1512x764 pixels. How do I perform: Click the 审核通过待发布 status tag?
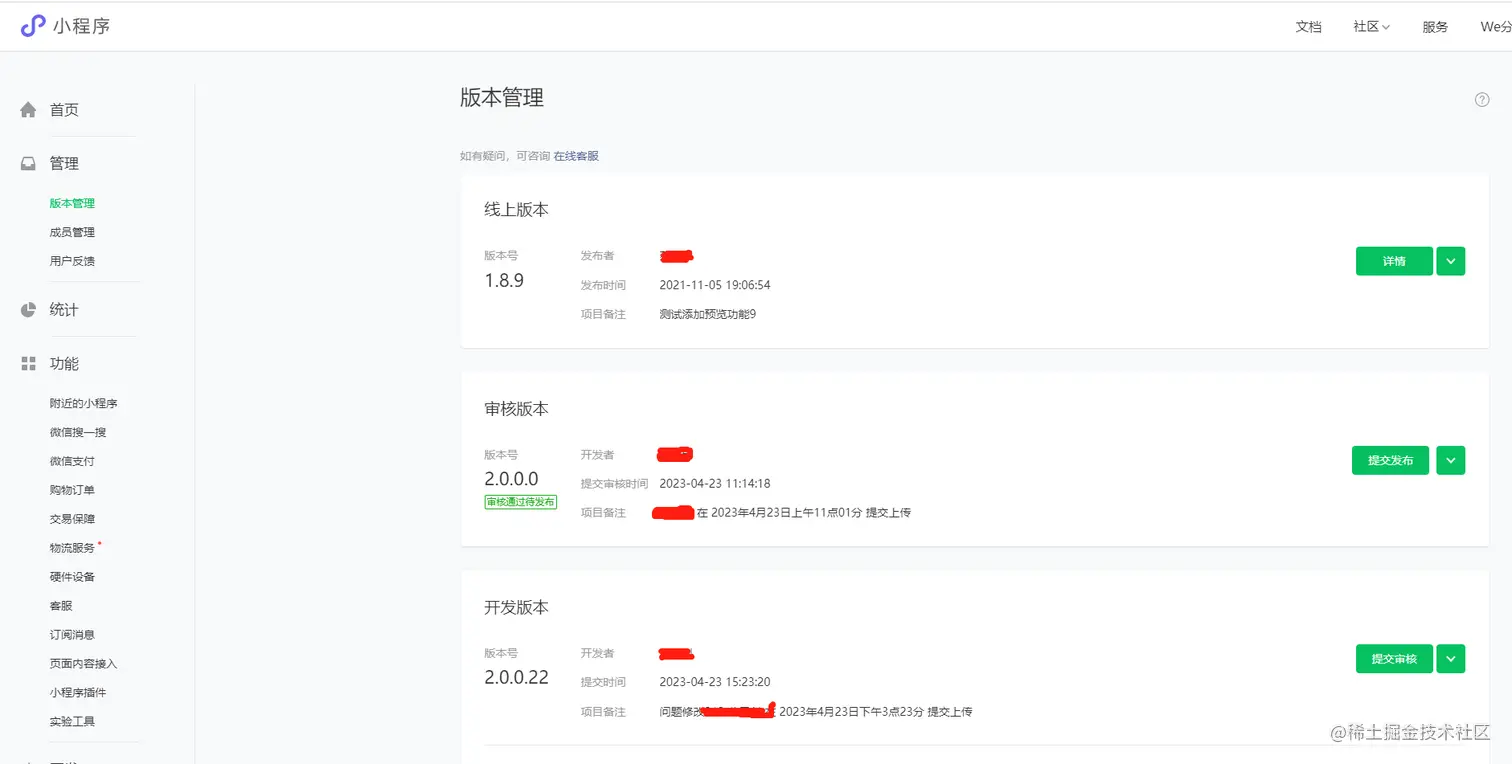coord(520,502)
